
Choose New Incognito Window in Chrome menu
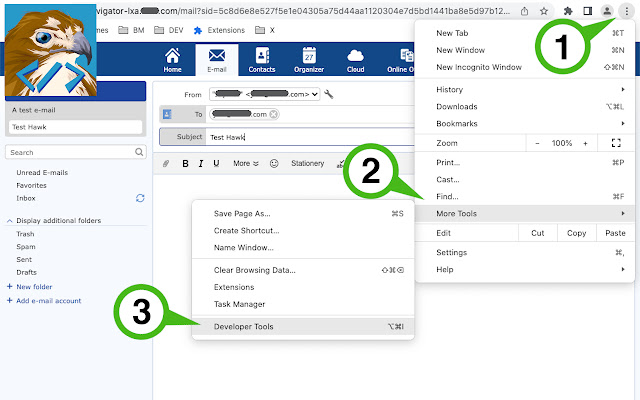[x=479, y=67]
